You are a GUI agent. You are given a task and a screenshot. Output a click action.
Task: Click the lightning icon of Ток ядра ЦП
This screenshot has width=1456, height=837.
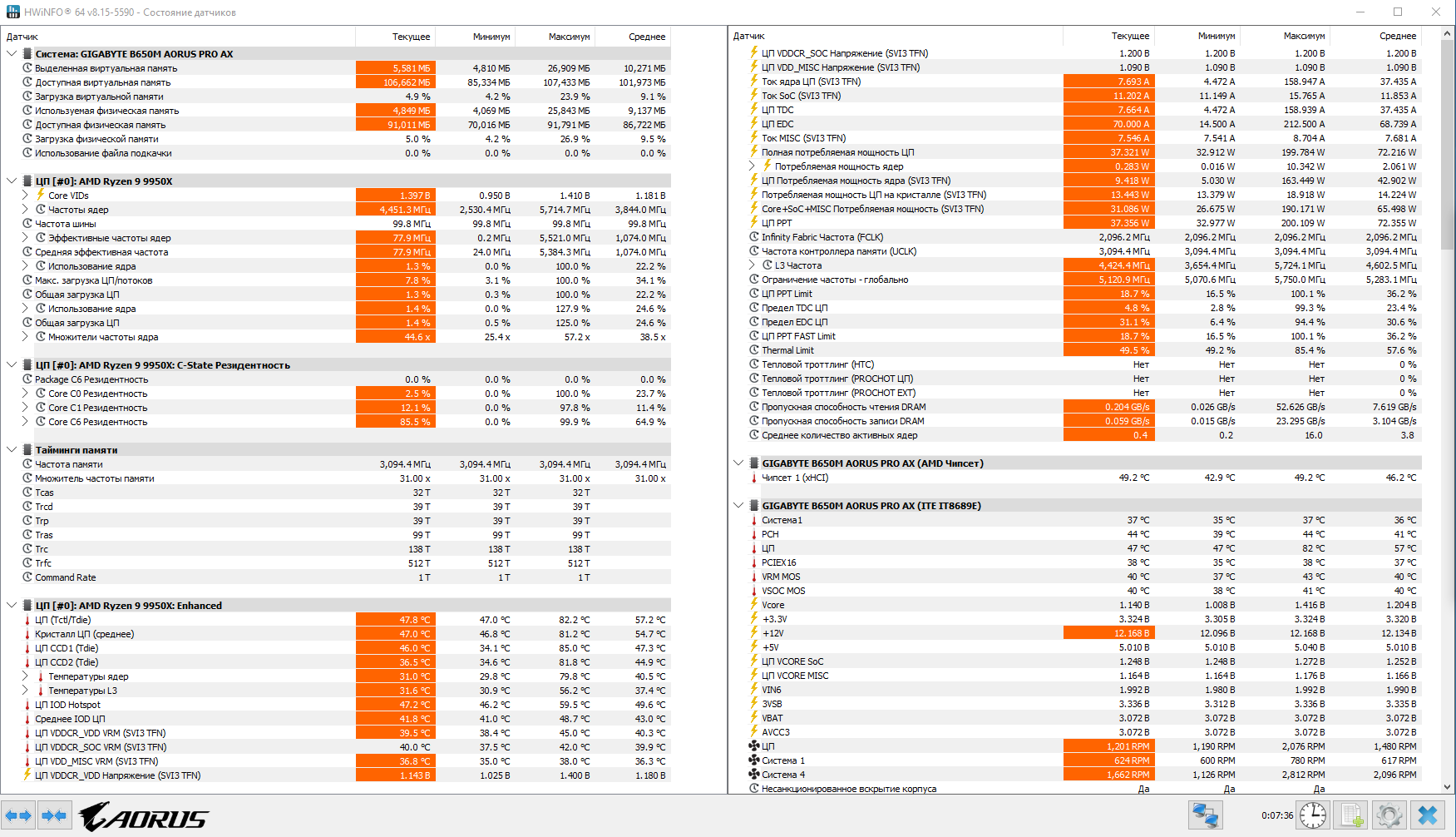coord(754,82)
